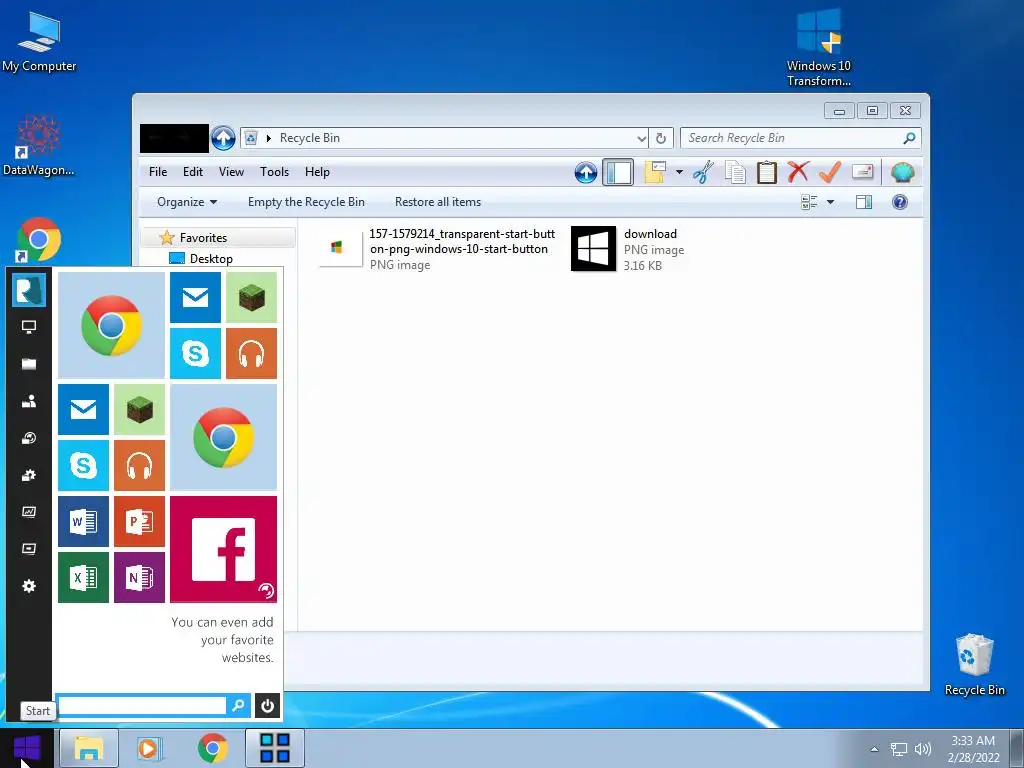
Task: Open the OneNote tile in Start menu
Action: [x=139, y=577]
